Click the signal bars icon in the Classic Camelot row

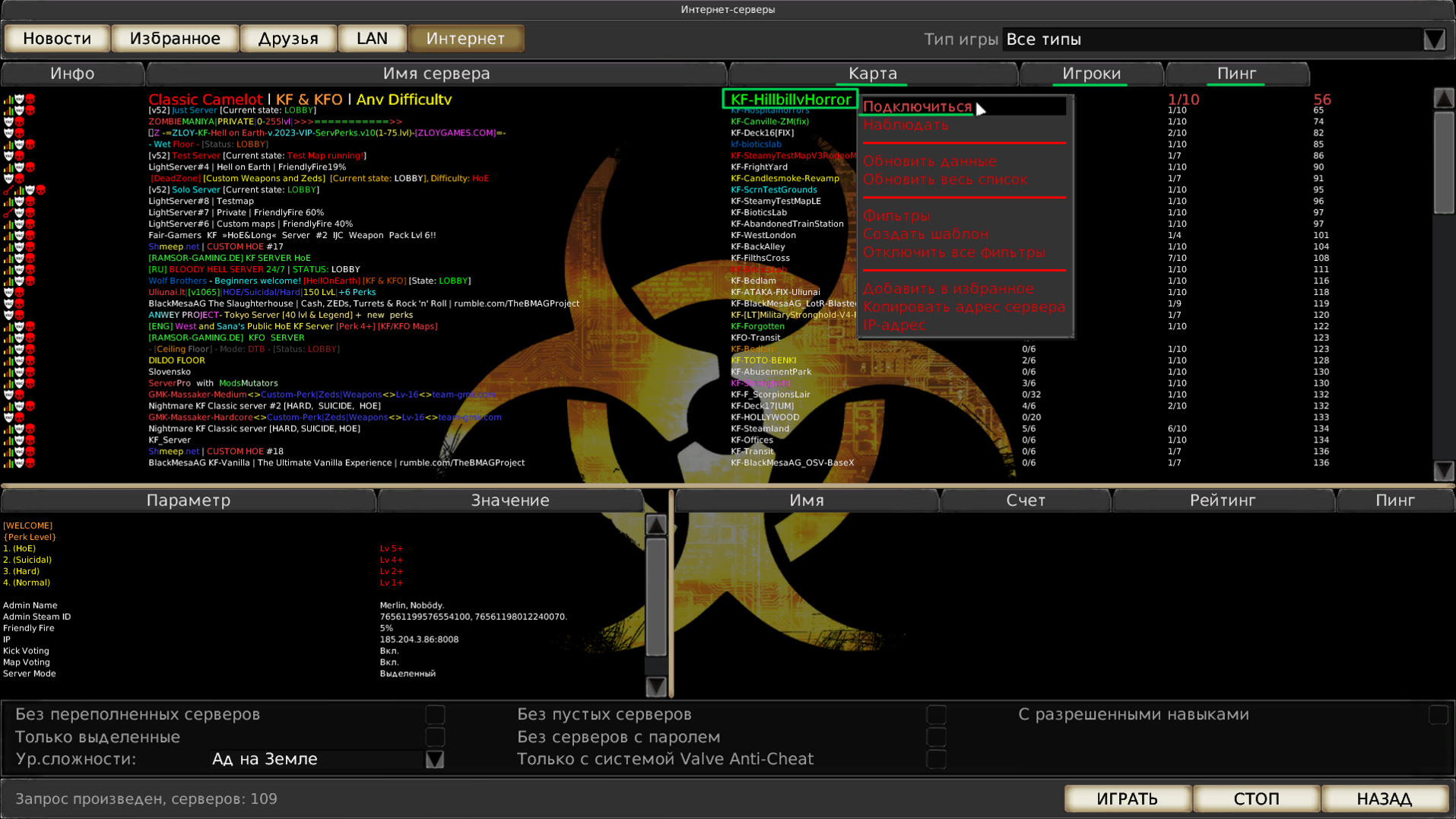pos(8,99)
